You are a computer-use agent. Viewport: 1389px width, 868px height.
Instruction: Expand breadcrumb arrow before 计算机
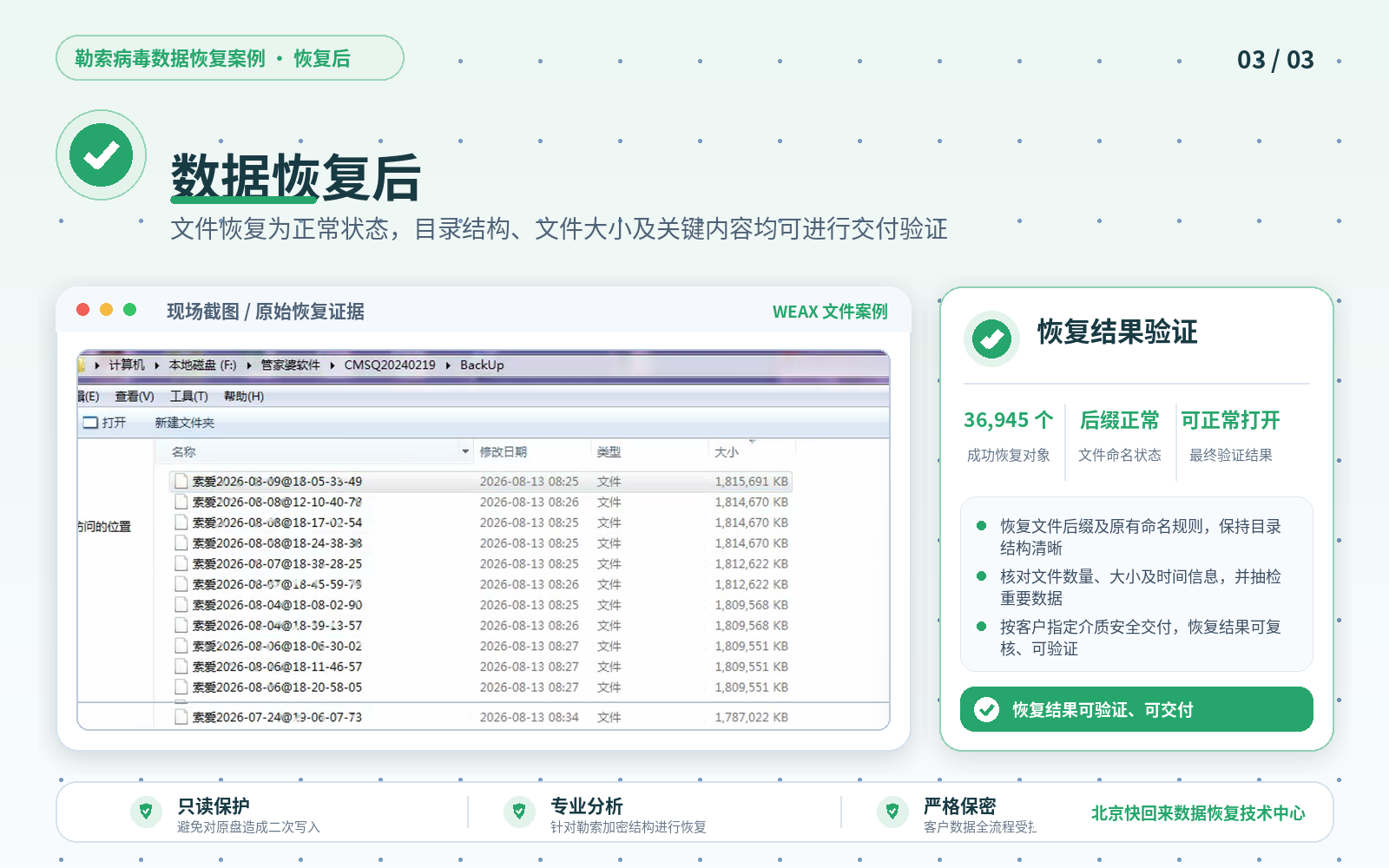pos(97,365)
